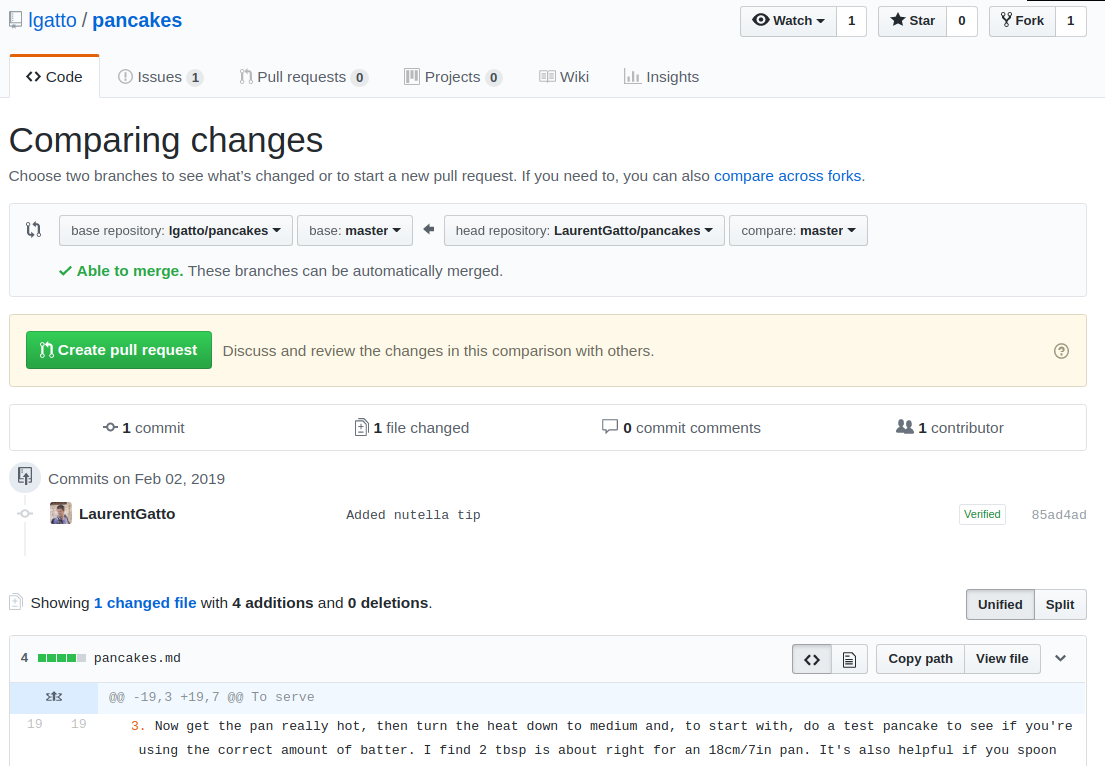Switch the diff to Split view
The image size is (1105, 766).
click(x=1059, y=604)
